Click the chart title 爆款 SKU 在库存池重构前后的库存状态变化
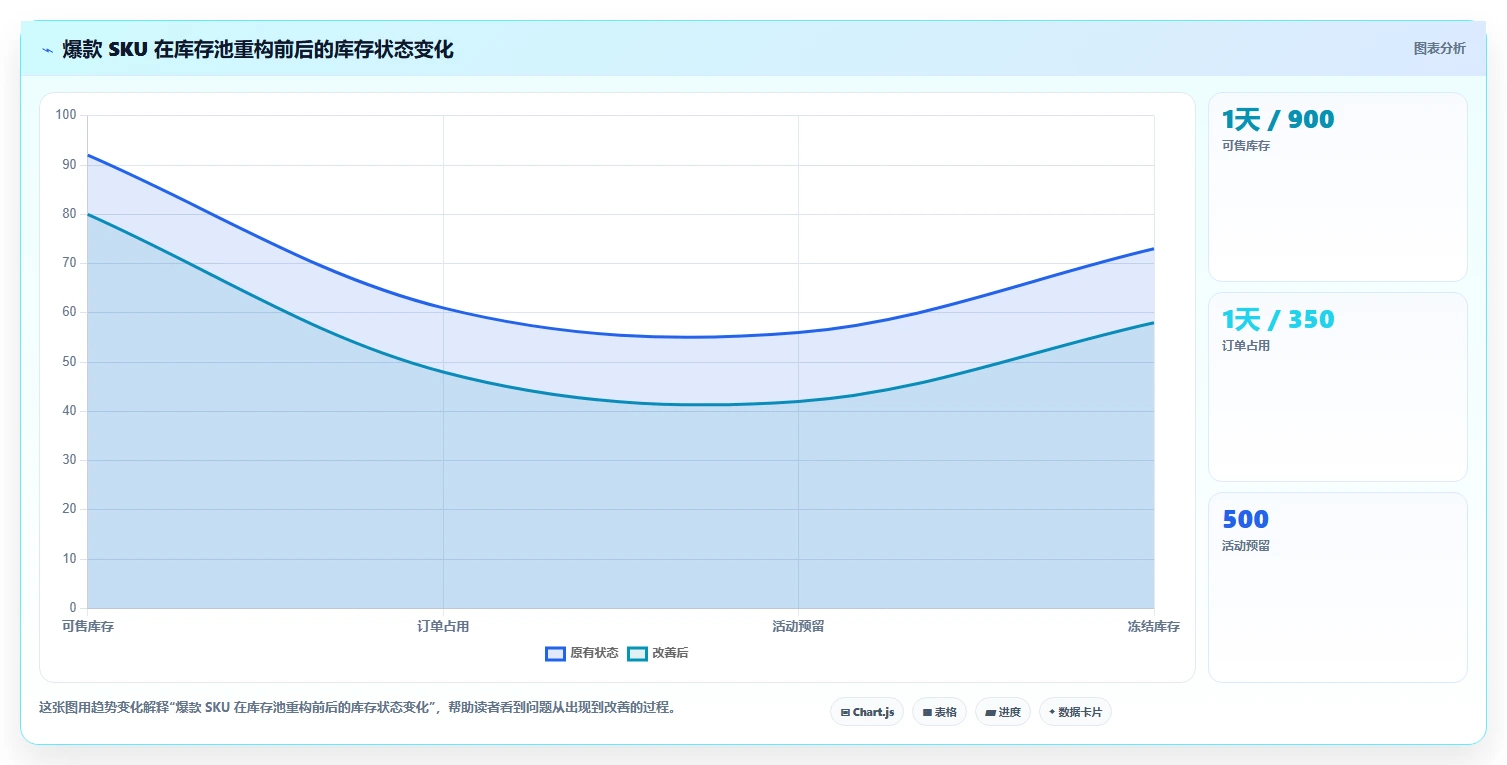This screenshot has width=1507, height=765. click(258, 50)
